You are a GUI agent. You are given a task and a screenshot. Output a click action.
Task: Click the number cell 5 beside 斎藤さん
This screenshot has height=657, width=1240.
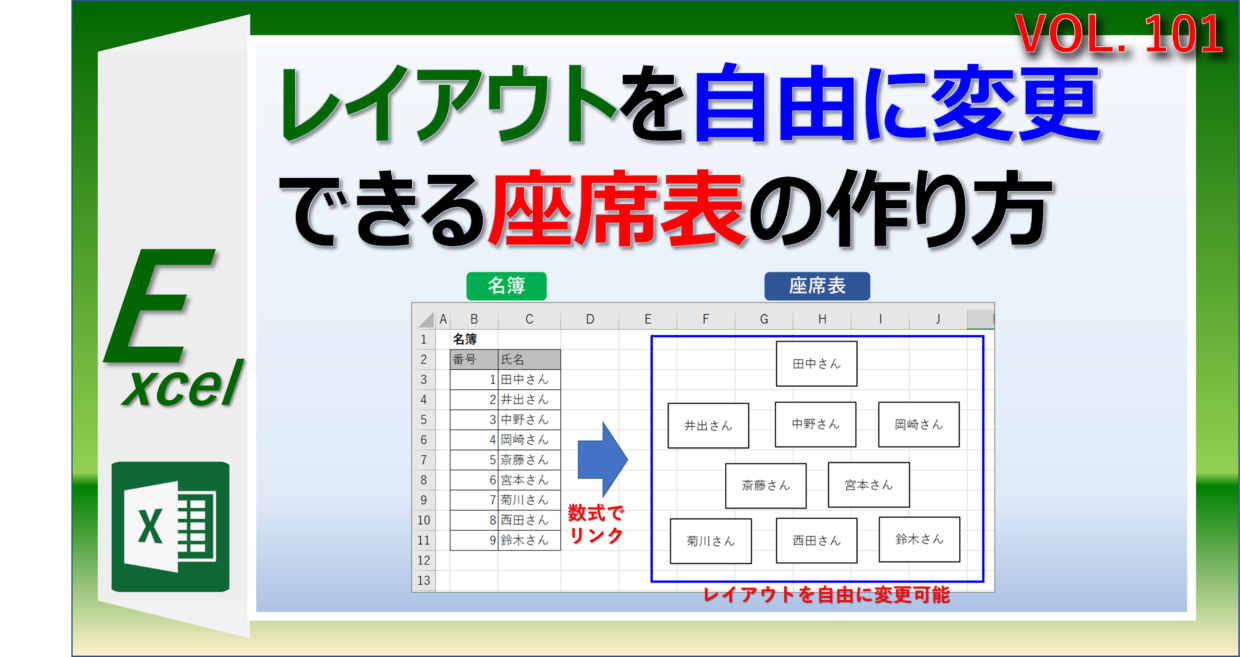pyautogui.click(x=474, y=460)
